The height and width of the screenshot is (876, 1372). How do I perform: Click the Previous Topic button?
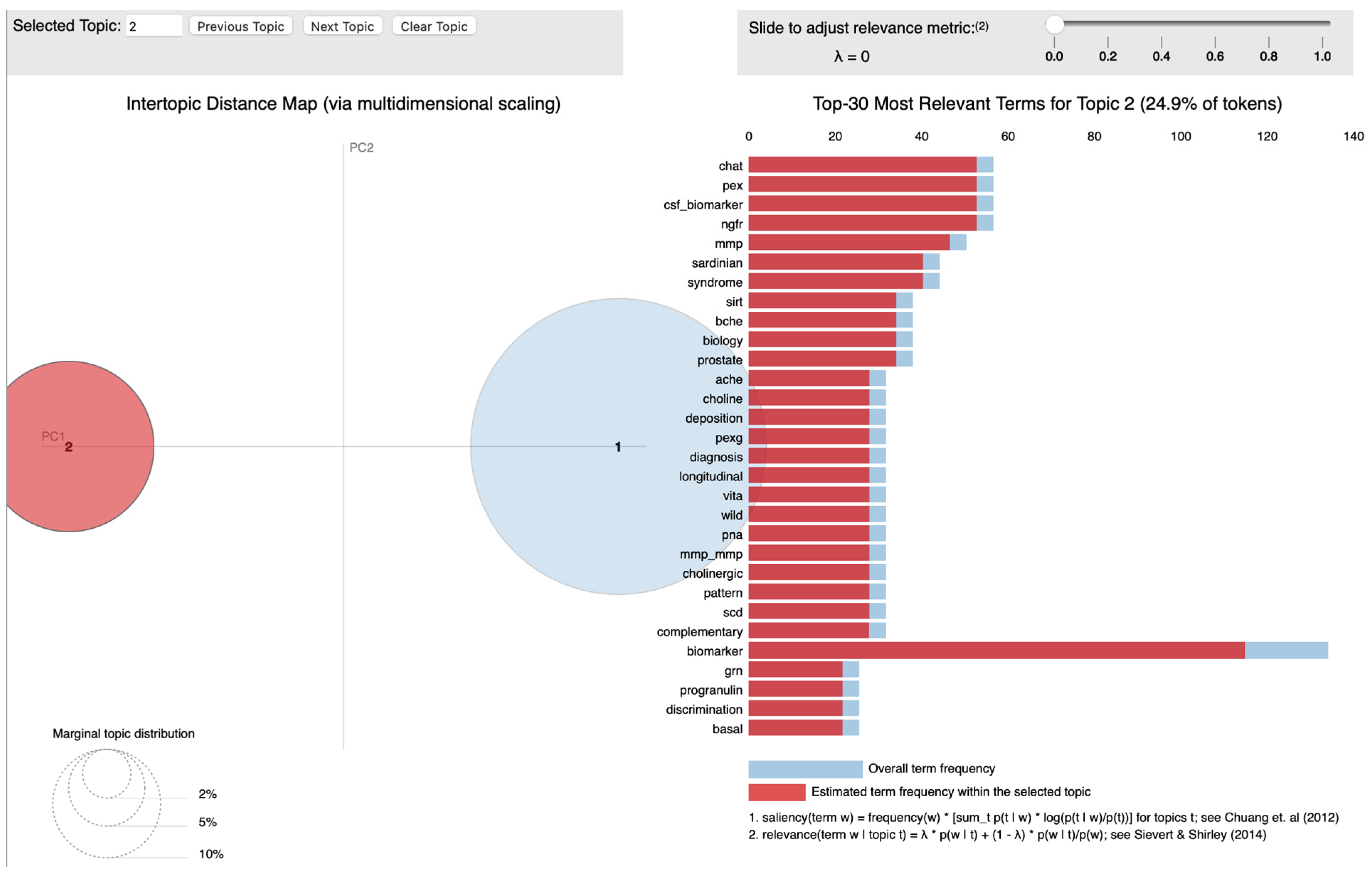(x=240, y=26)
